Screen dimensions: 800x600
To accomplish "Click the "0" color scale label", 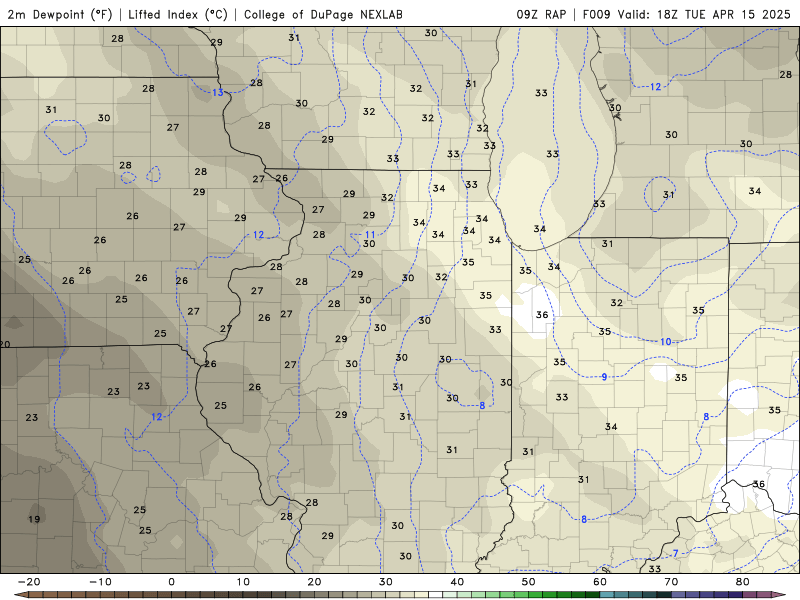I will pyautogui.click(x=171, y=582).
